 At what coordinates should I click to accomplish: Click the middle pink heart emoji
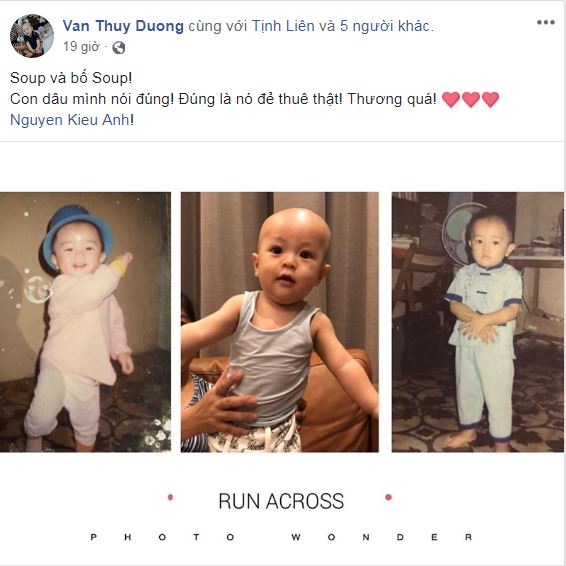(x=471, y=100)
